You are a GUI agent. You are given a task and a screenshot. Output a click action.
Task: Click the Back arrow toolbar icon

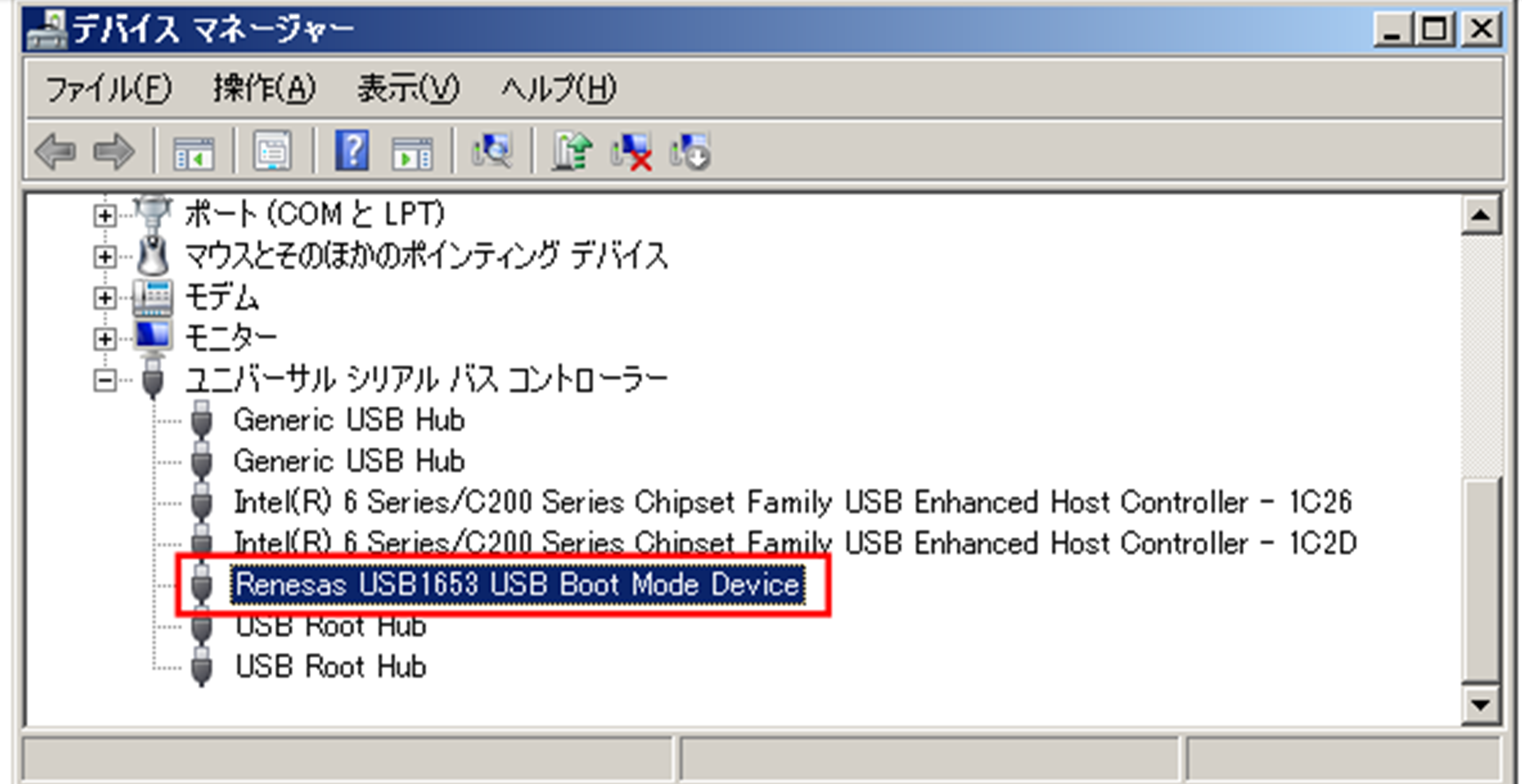pos(56,152)
